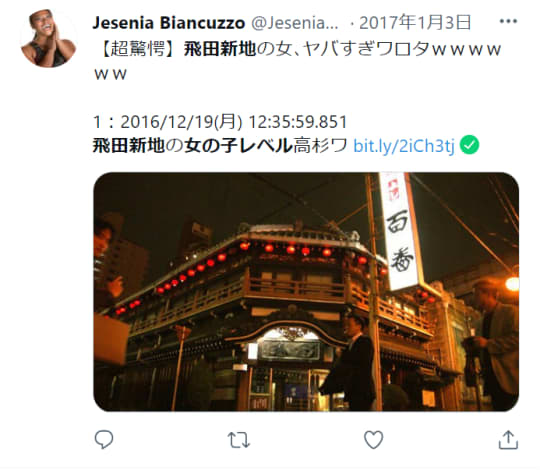Image resolution: width=540 pixels, height=474 pixels.
Task: Follow the bit.ly/2iCh3tj link
Action: tap(404, 146)
